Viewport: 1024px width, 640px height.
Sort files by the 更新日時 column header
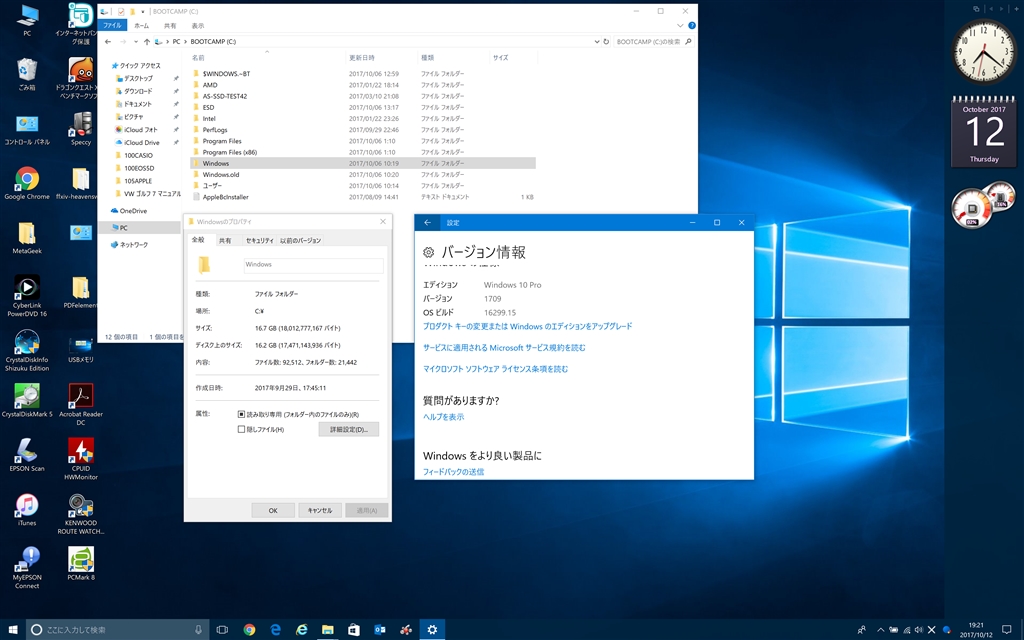click(x=361, y=58)
